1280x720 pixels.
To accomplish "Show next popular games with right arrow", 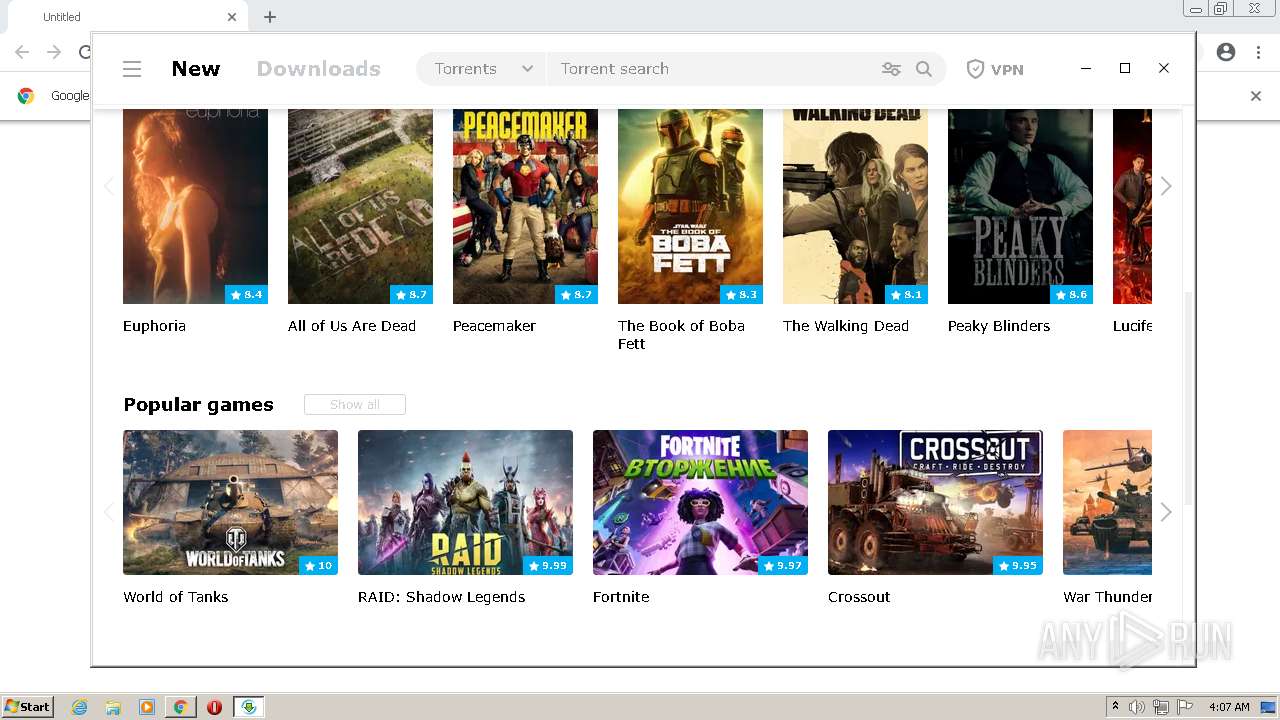I will (1166, 512).
